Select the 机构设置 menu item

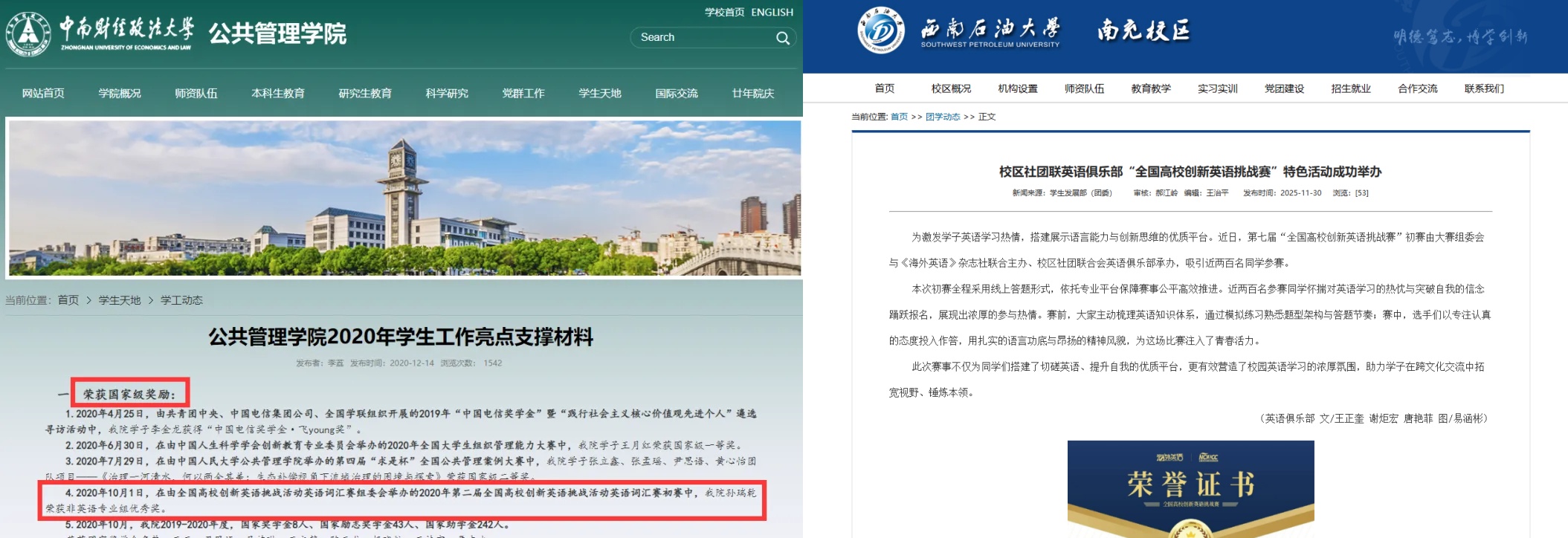click(x=1018, y=88)
